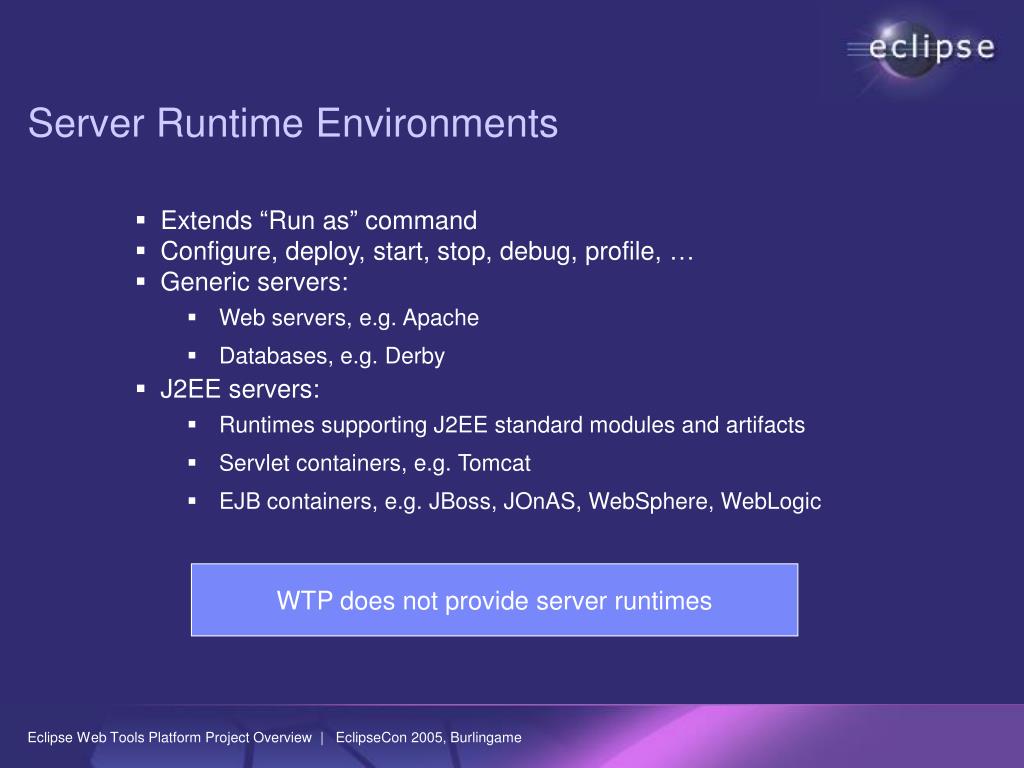Click the square bullet before 'Extends'
1024x768 pixels.
(x=140, y=220)
